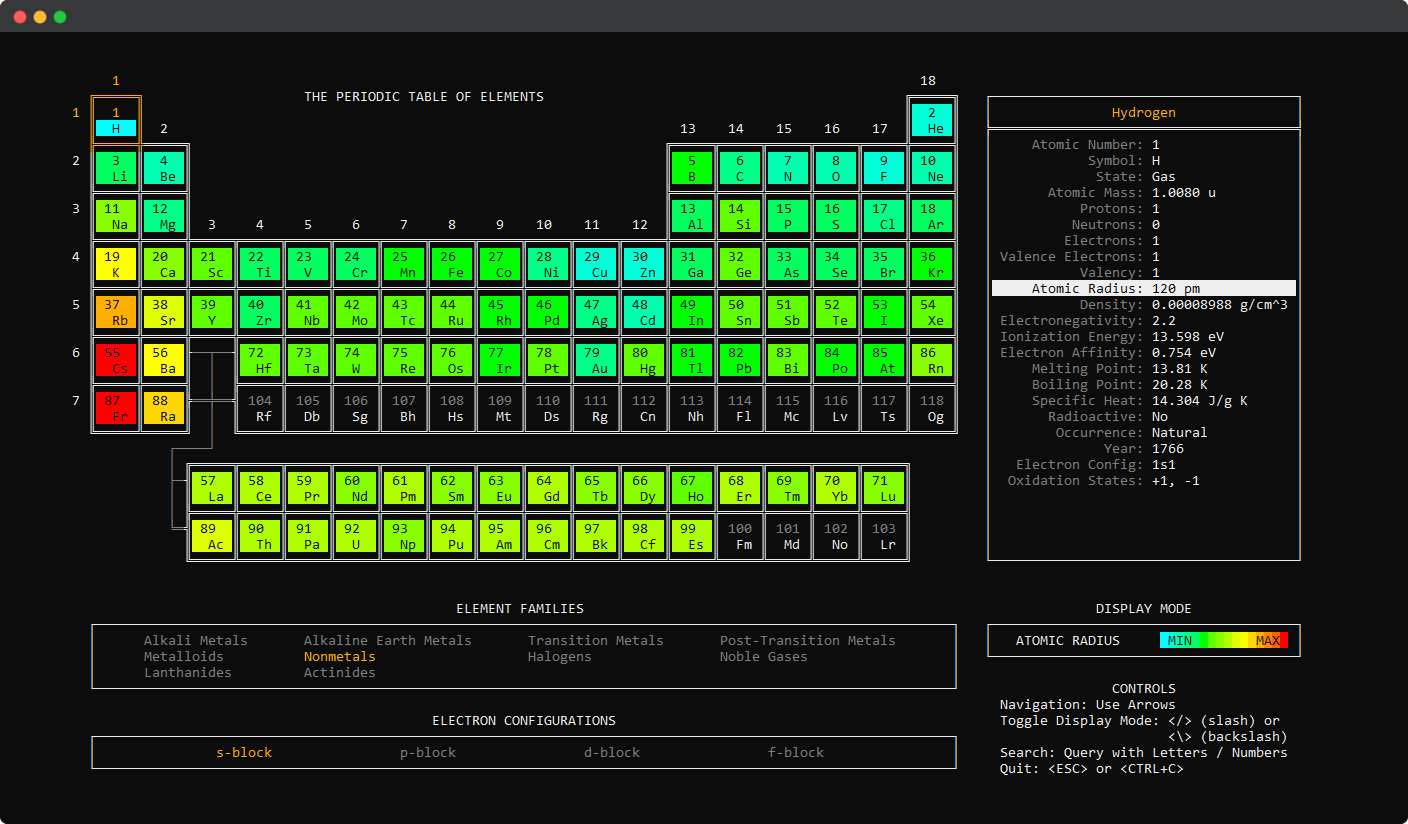Click period 7 row label

click(76, 400)
